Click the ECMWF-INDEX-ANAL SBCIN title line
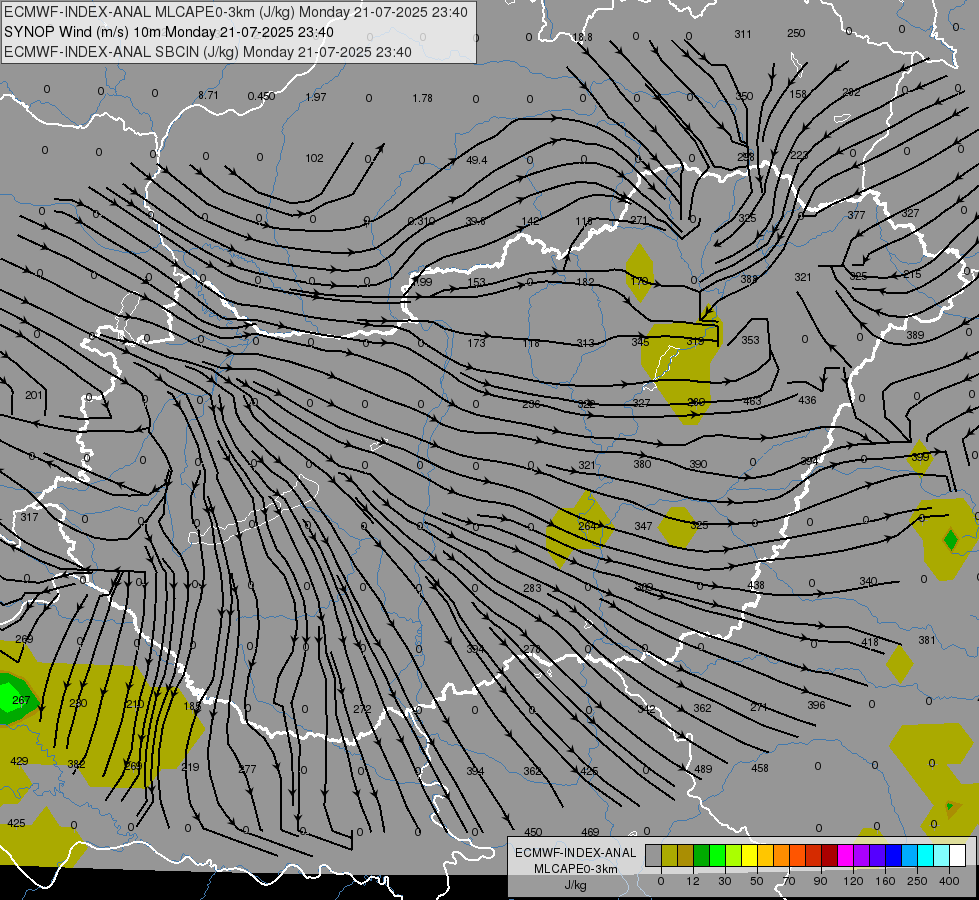Screen dimensions: 979x900 [208, 52]
